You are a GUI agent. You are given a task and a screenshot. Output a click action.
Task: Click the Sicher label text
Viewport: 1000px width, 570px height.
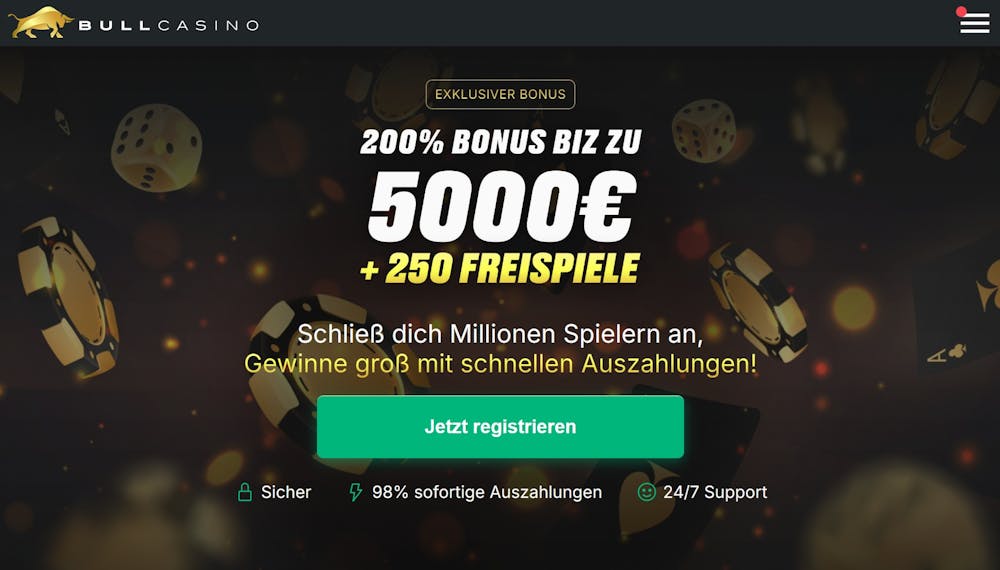click(x=286, y=492)
